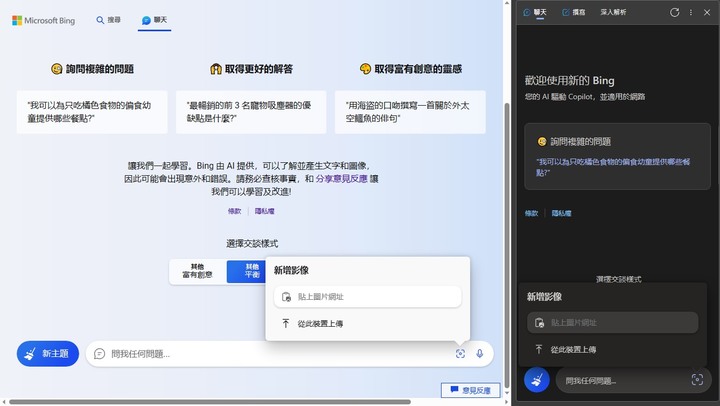Open the 分享意見反應 link
This screenshot has height=406, width=720.
[341, 178]
